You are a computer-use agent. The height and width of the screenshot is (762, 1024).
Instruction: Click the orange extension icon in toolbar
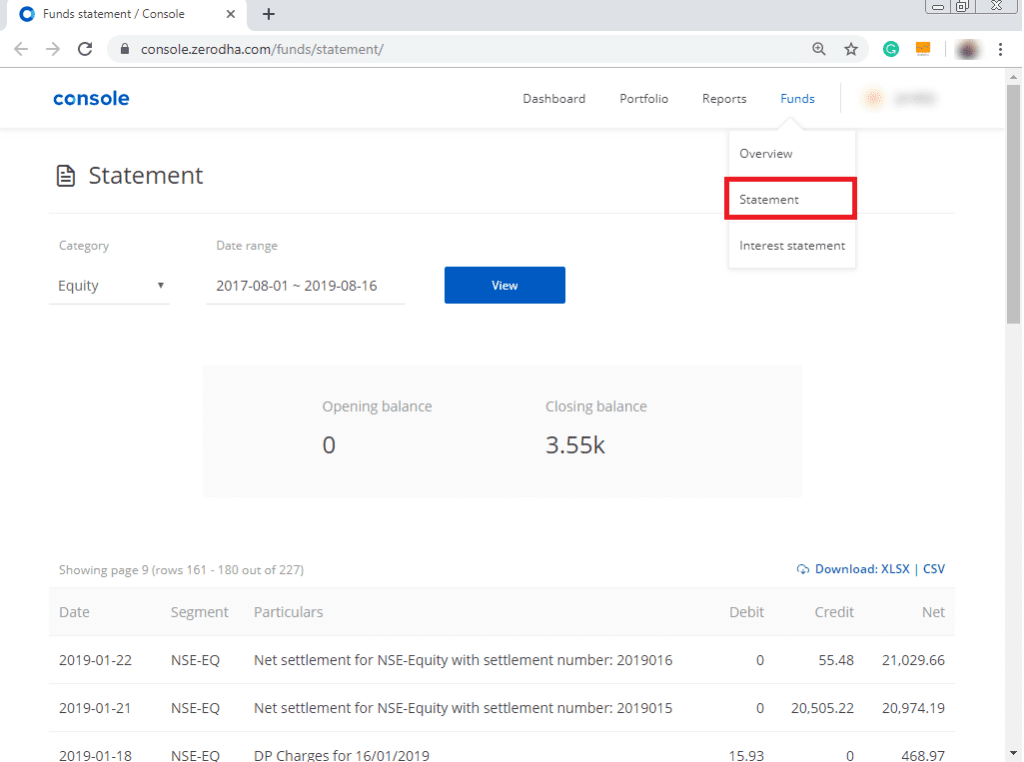tap(922, 48)
